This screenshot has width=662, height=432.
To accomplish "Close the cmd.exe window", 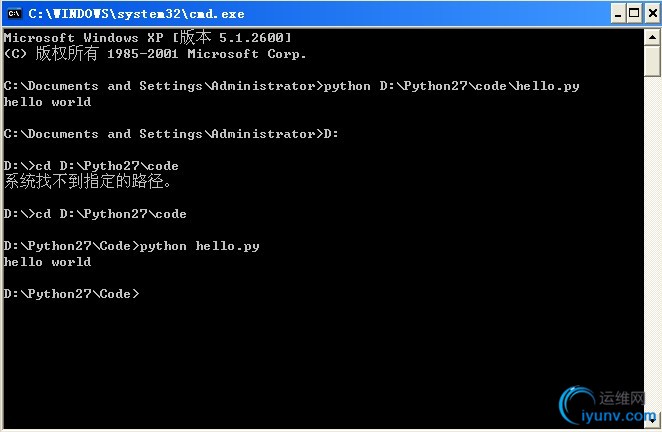I will click(652, 14).
